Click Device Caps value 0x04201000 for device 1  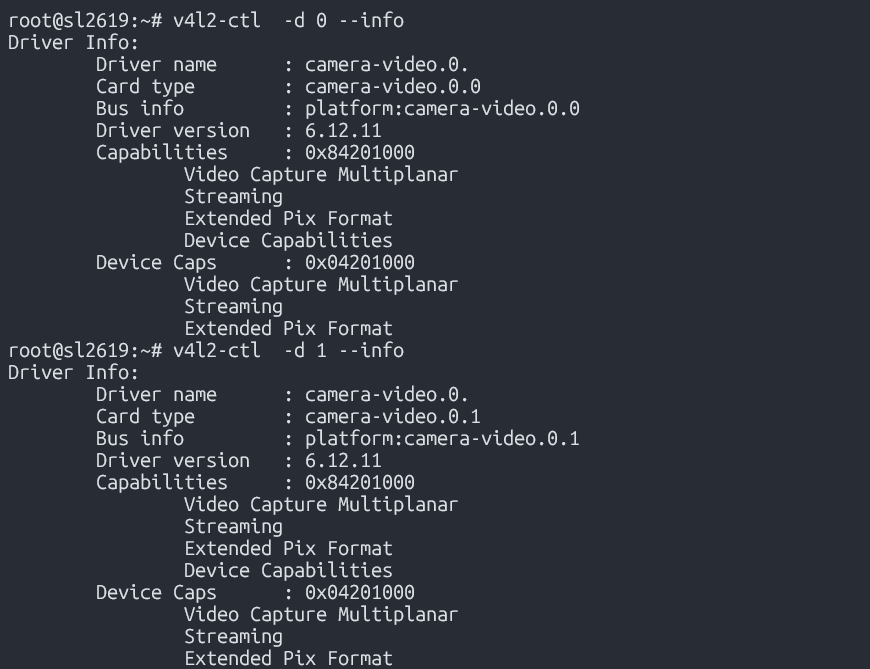pos(359,592)
